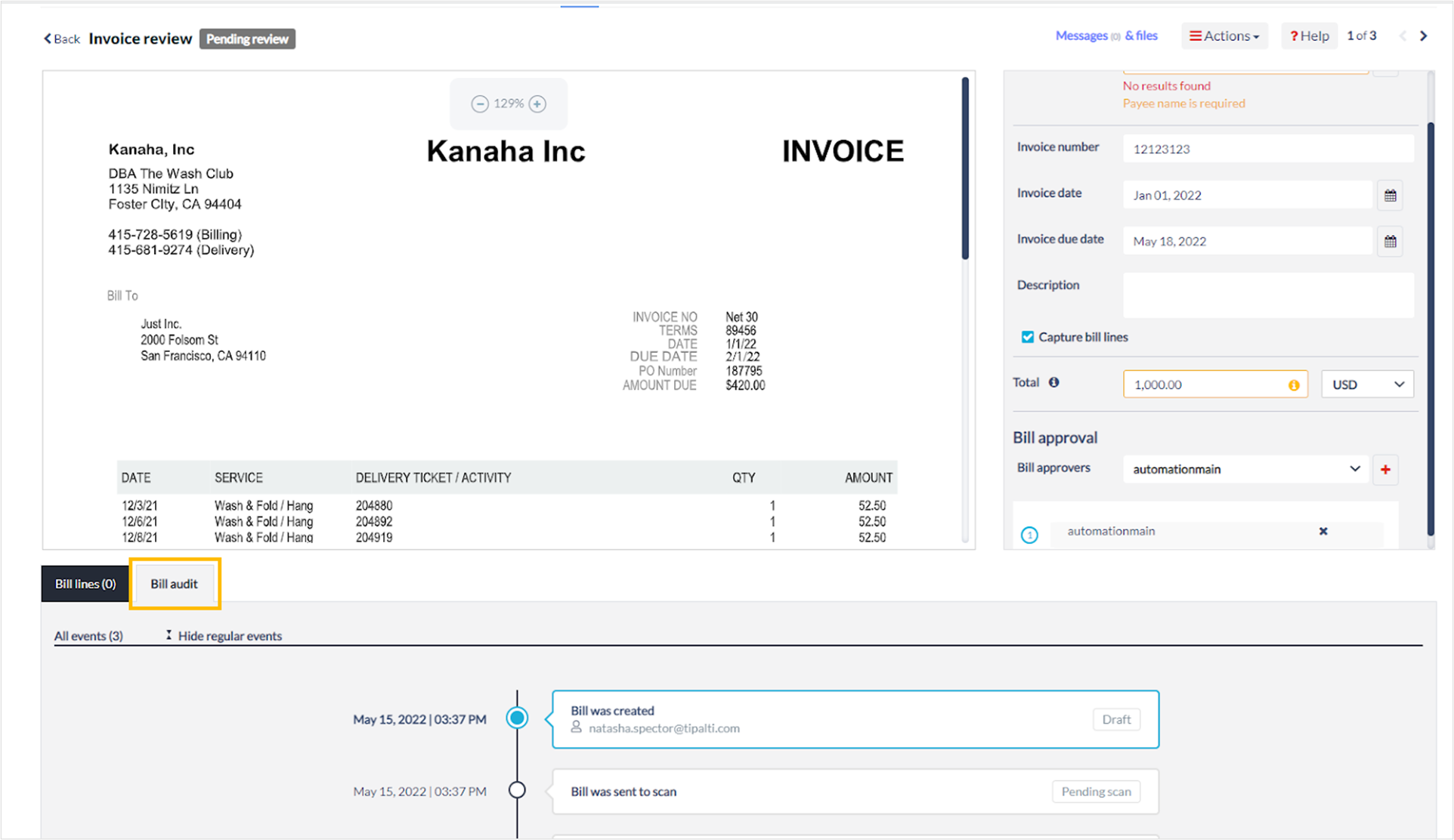Open the & files link

1141,36
